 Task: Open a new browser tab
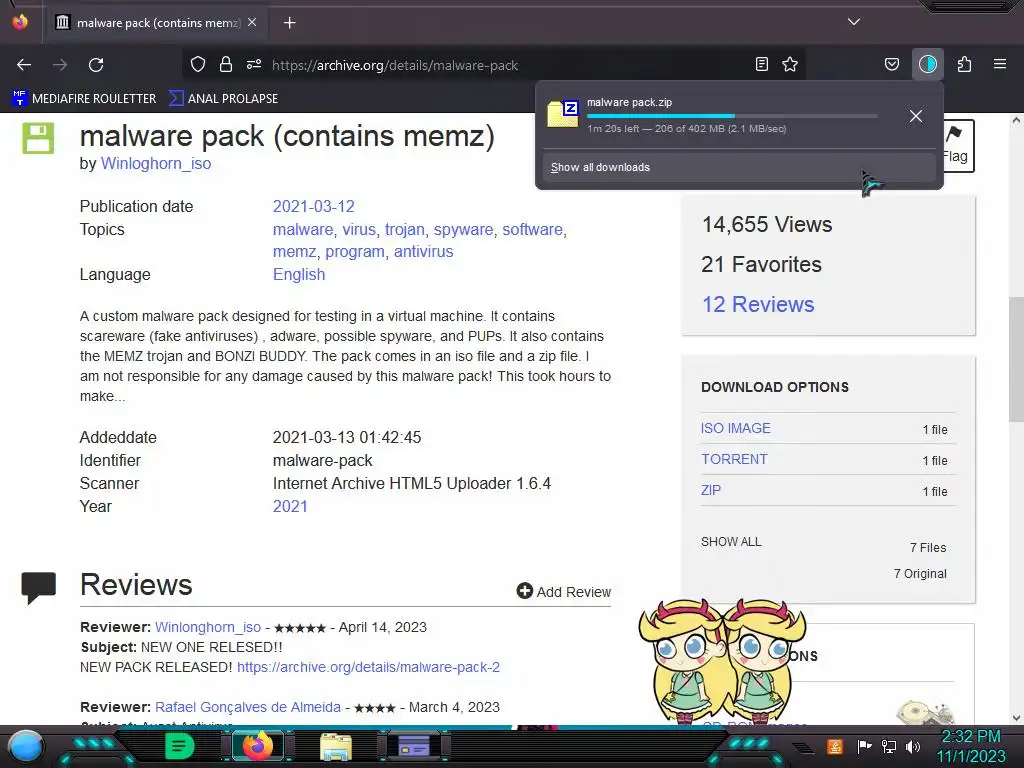289,23
